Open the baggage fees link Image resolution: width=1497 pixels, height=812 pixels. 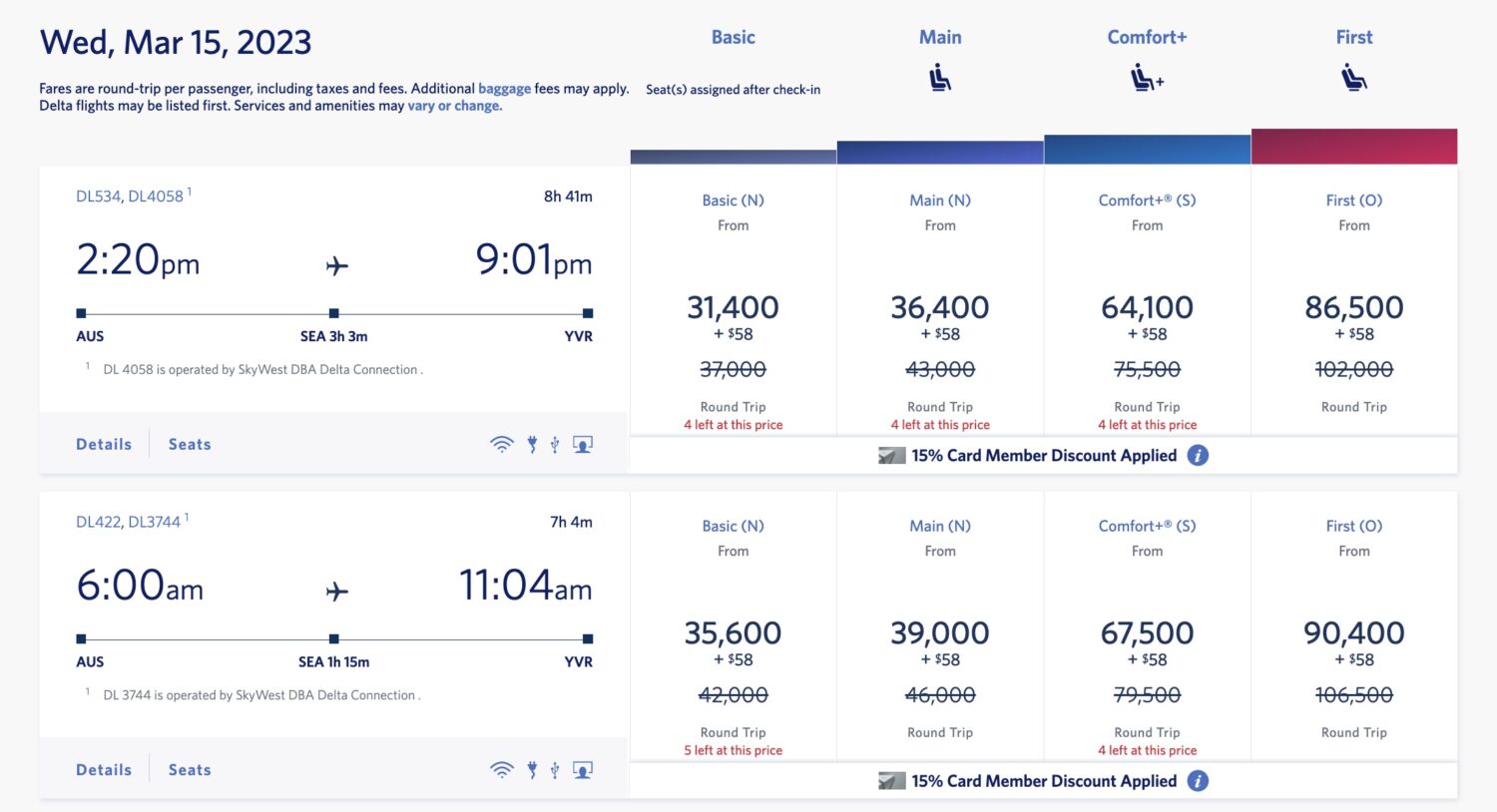pos(504,88)
